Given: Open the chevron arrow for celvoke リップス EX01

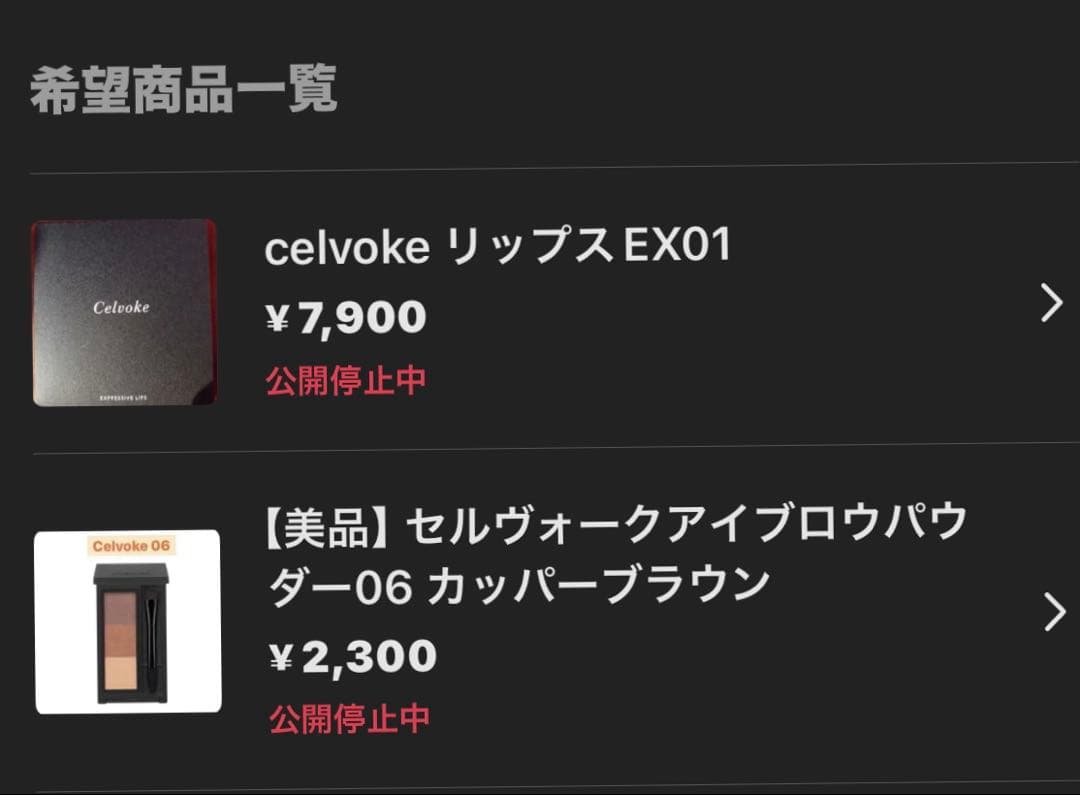Looking at the screenshot, I should 1052,302.
